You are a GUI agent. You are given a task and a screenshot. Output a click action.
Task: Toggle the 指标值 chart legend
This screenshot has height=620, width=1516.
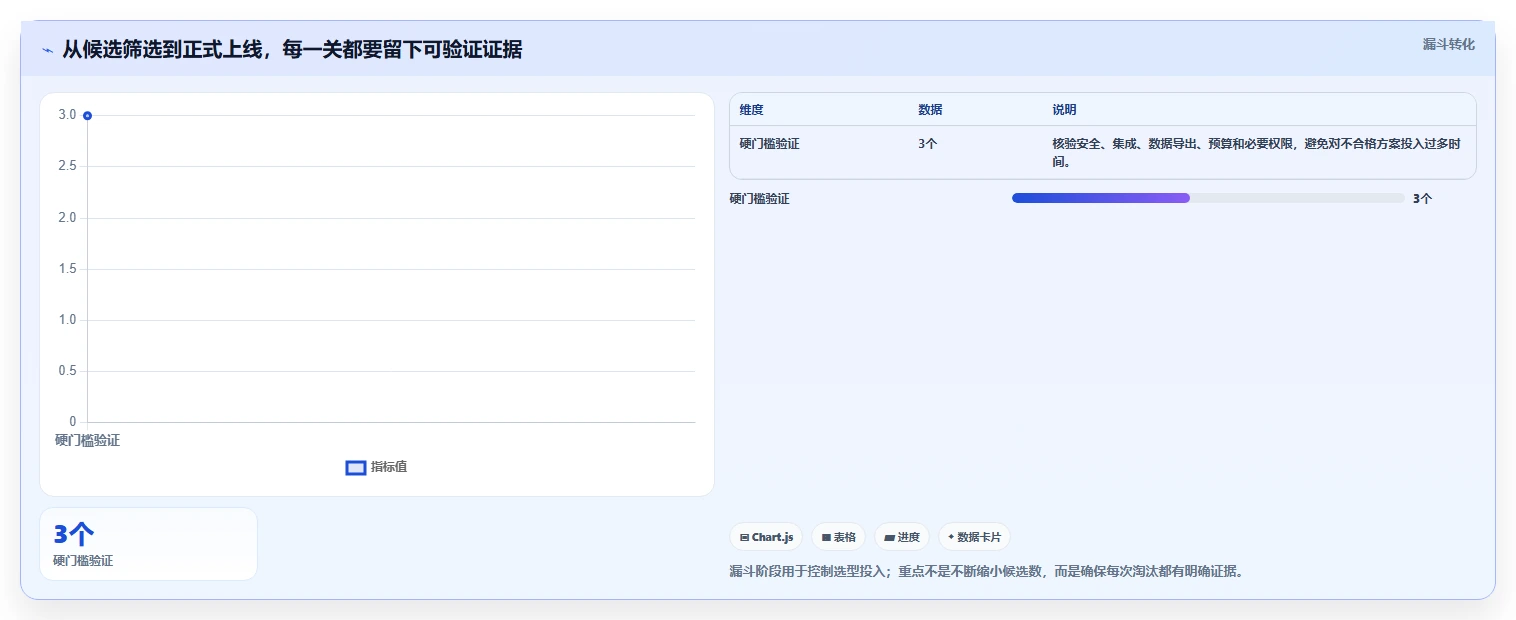(376, 467)
